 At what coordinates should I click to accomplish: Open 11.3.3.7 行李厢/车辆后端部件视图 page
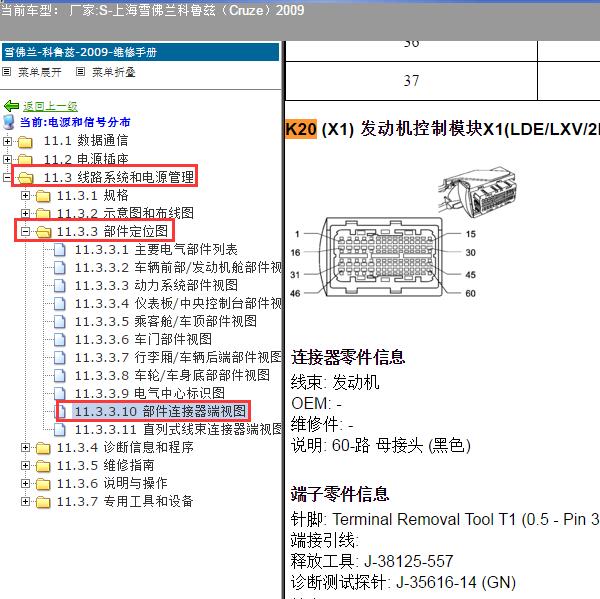pos(178,357)
